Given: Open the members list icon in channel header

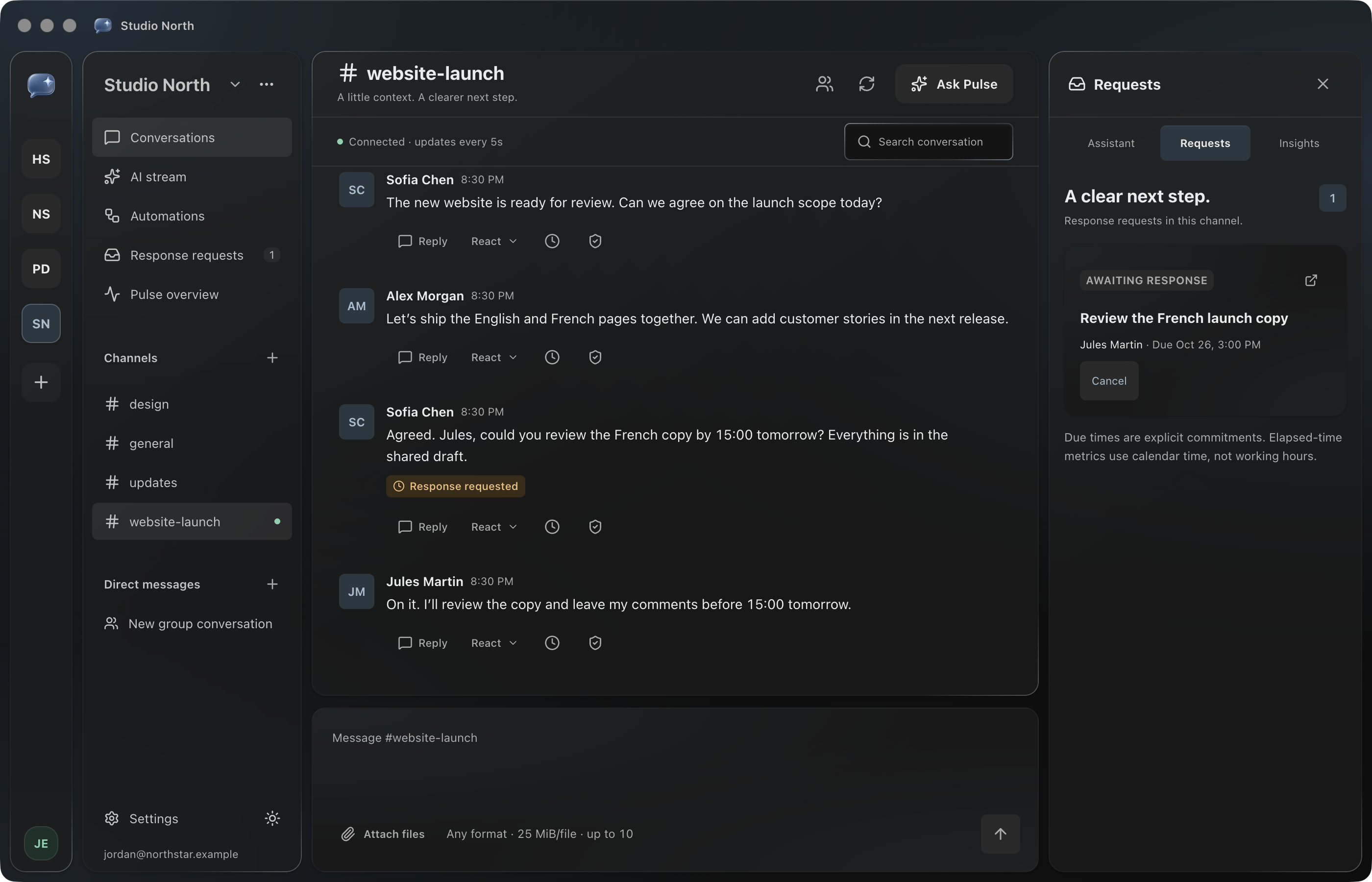Looking at the screenshot, I should tap(825, 84).
